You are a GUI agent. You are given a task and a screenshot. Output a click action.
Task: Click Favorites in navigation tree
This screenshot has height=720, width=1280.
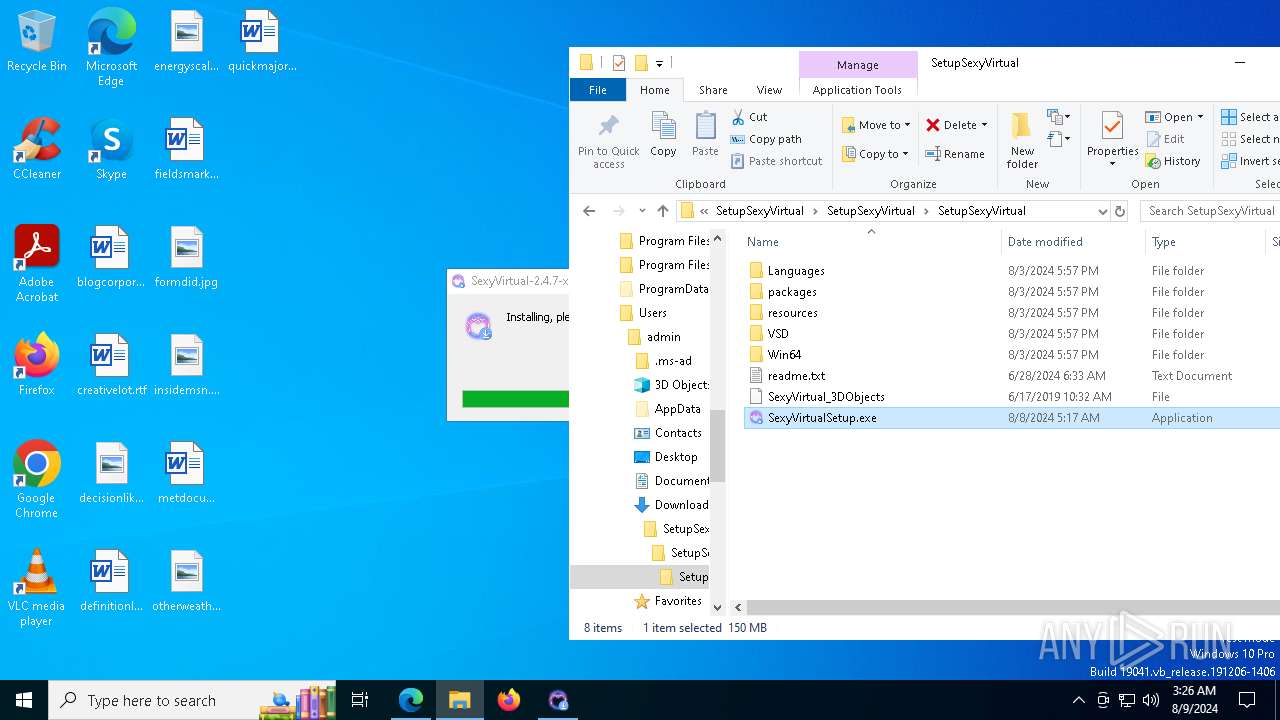[677, 601]
